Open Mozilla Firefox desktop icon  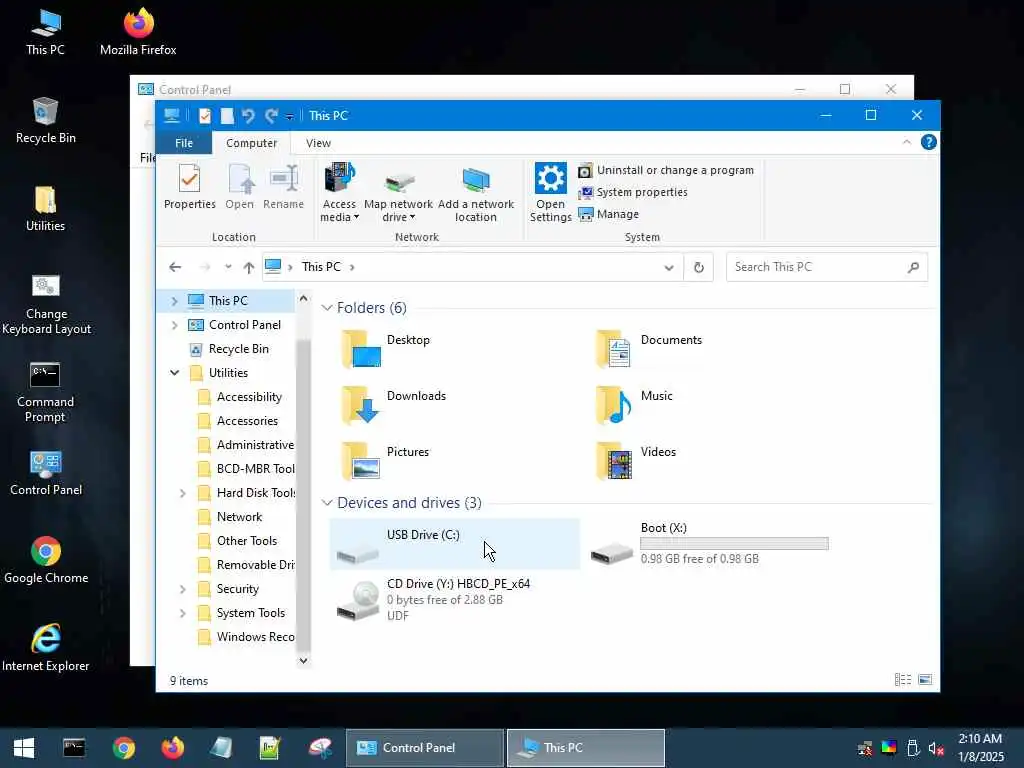click(138, 31)
